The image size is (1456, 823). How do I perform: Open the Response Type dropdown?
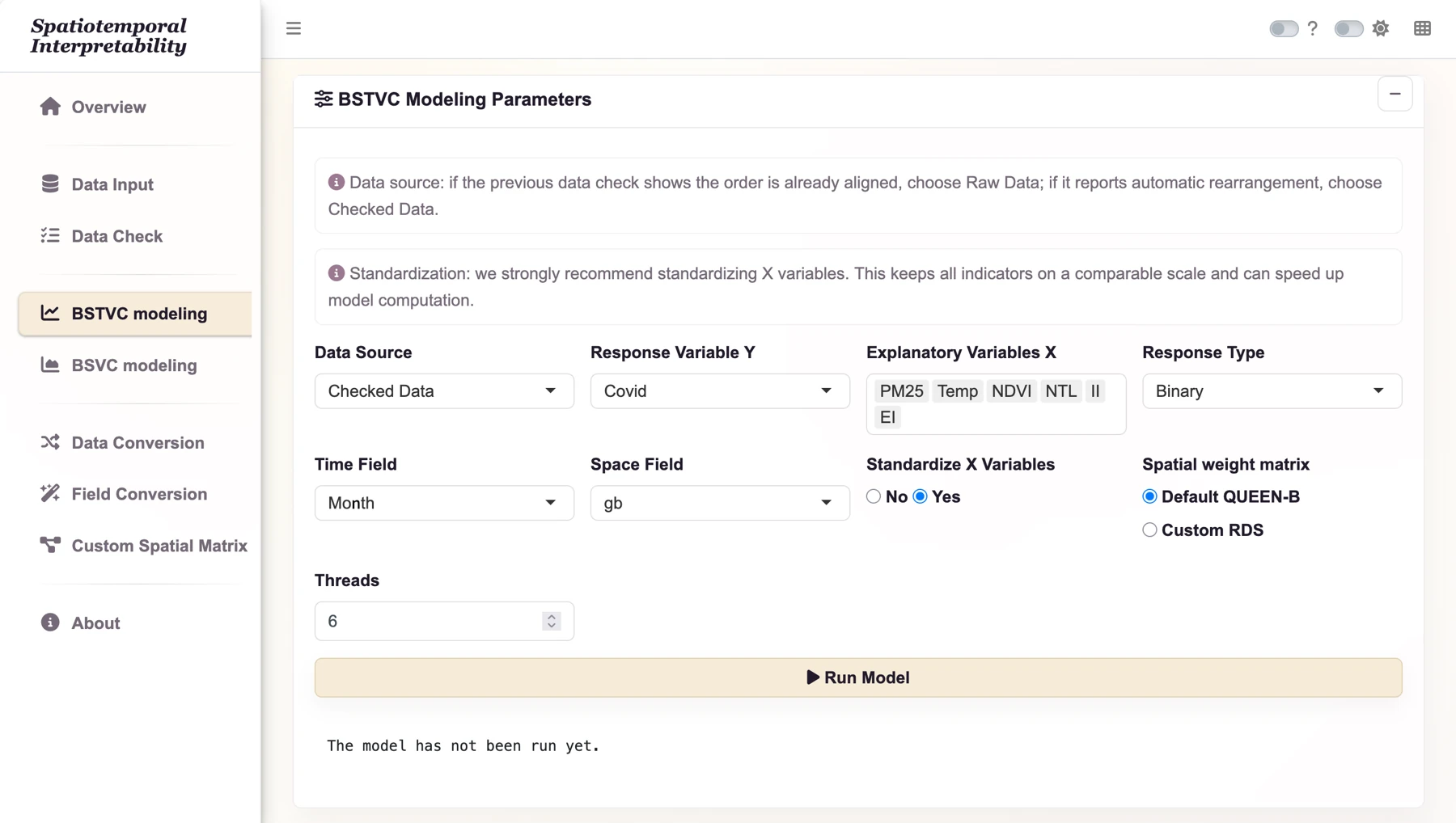click(x=1272, y=391)
